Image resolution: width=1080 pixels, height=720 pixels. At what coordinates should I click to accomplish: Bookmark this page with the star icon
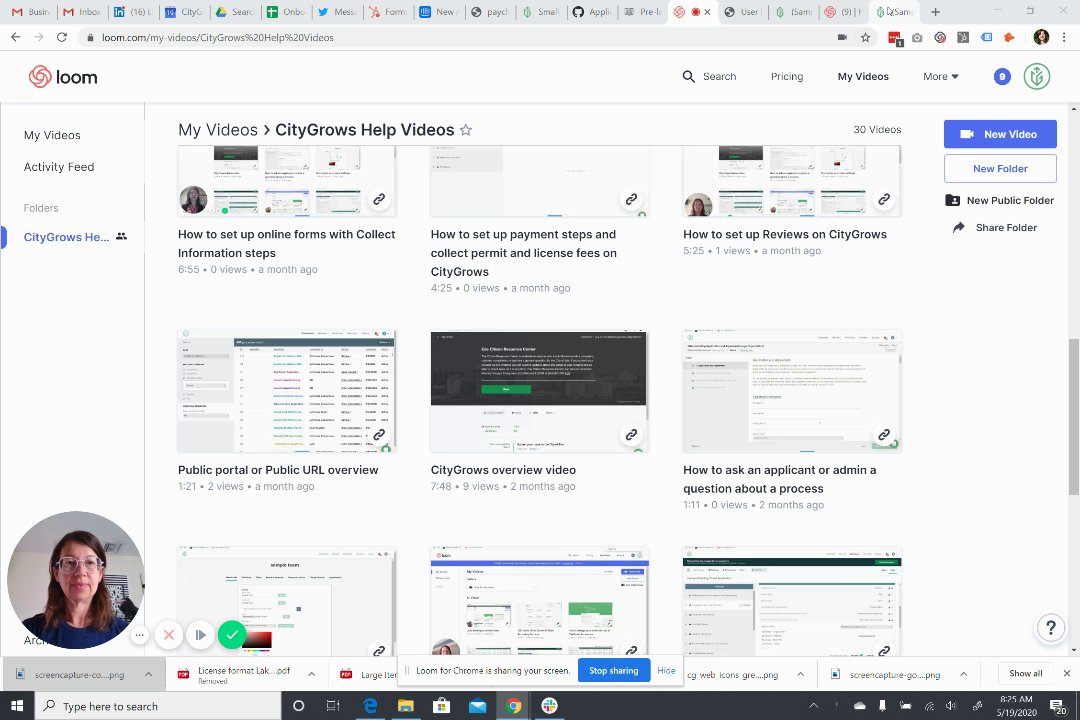(865, 37)
